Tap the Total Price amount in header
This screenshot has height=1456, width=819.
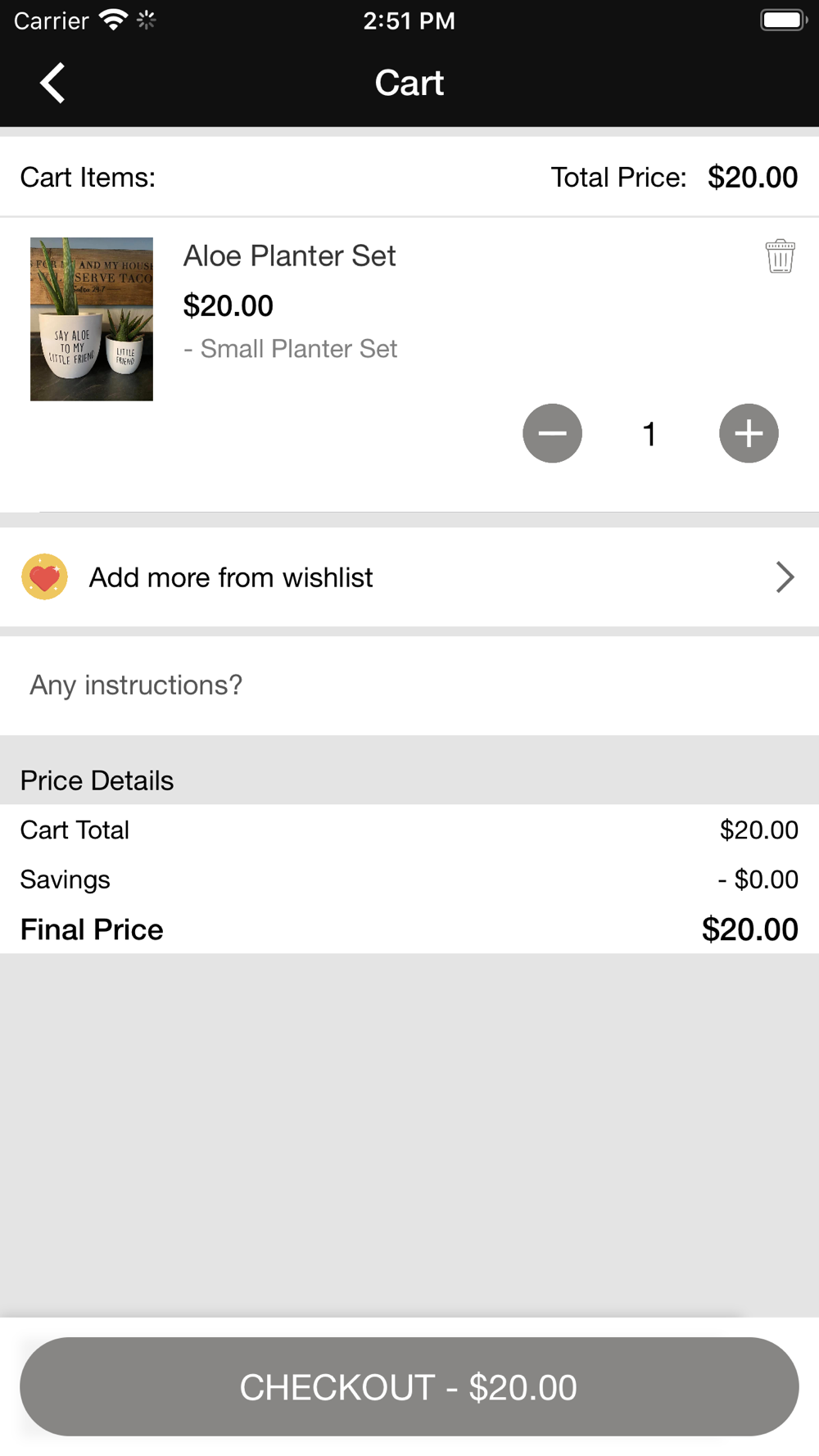pyautogui.click(x=752, y=178)
